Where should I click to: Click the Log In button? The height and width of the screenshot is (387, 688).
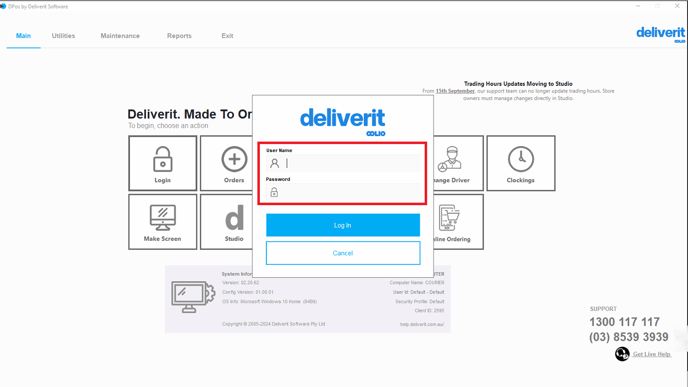pyautogui.click(x=343, y=225)
